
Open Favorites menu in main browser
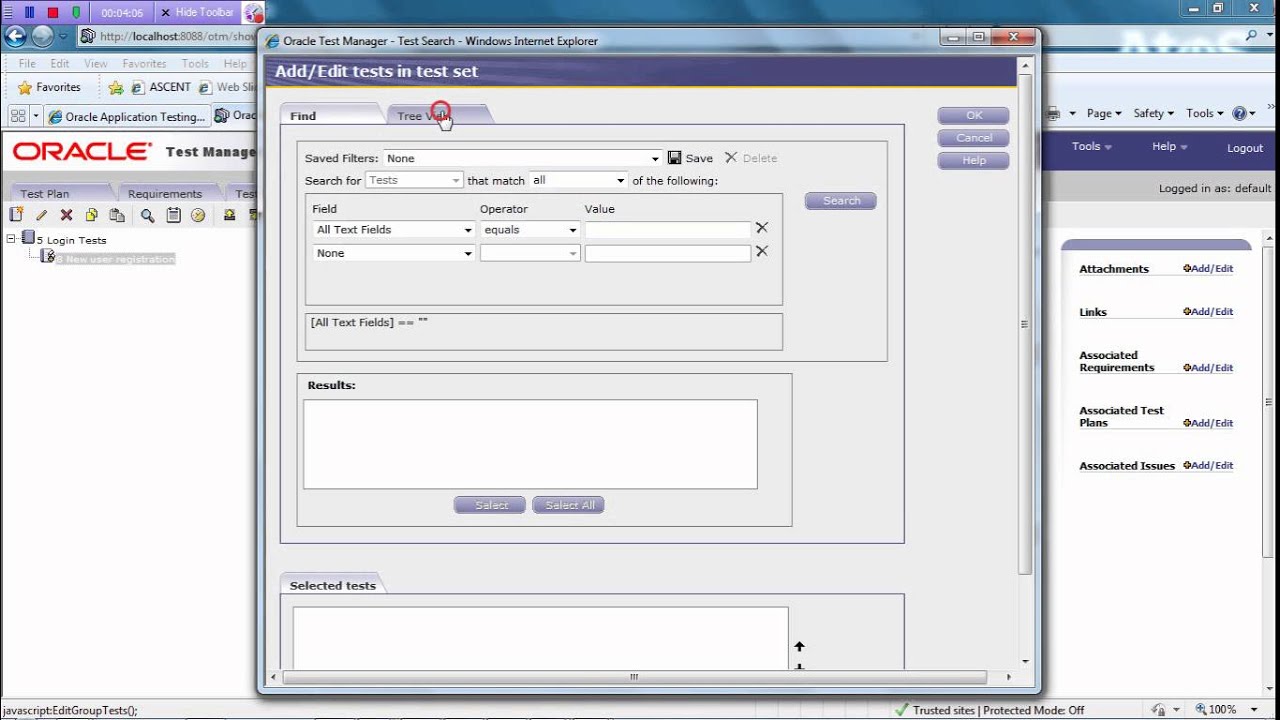144,63
